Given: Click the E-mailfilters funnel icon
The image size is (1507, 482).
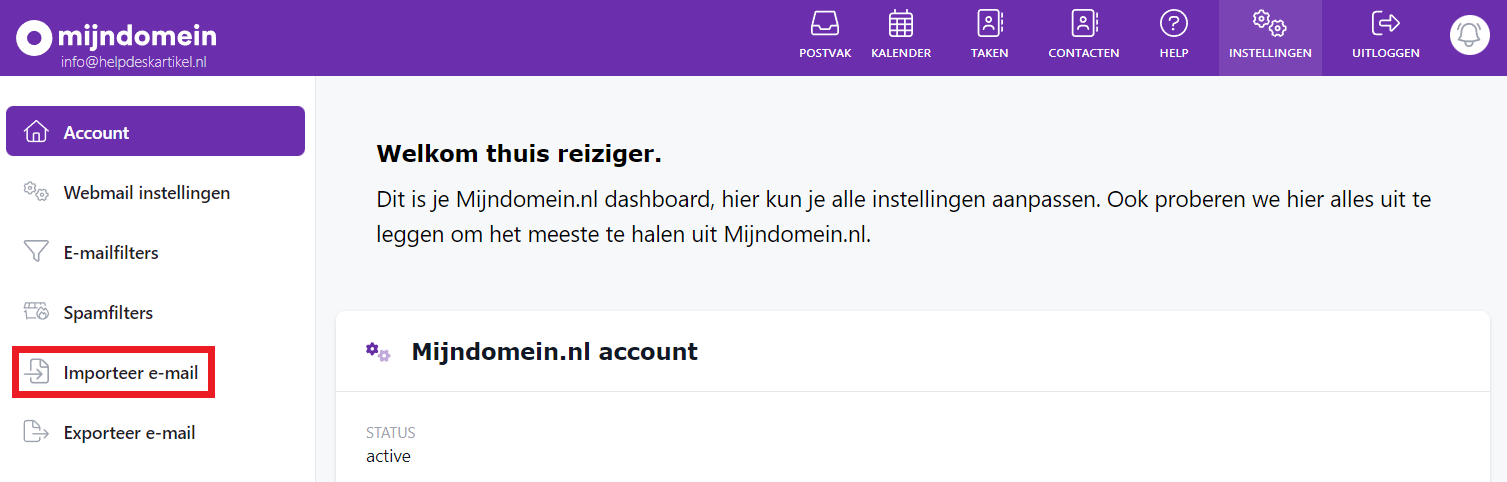Looking at the screenshot, I should 36,253.
